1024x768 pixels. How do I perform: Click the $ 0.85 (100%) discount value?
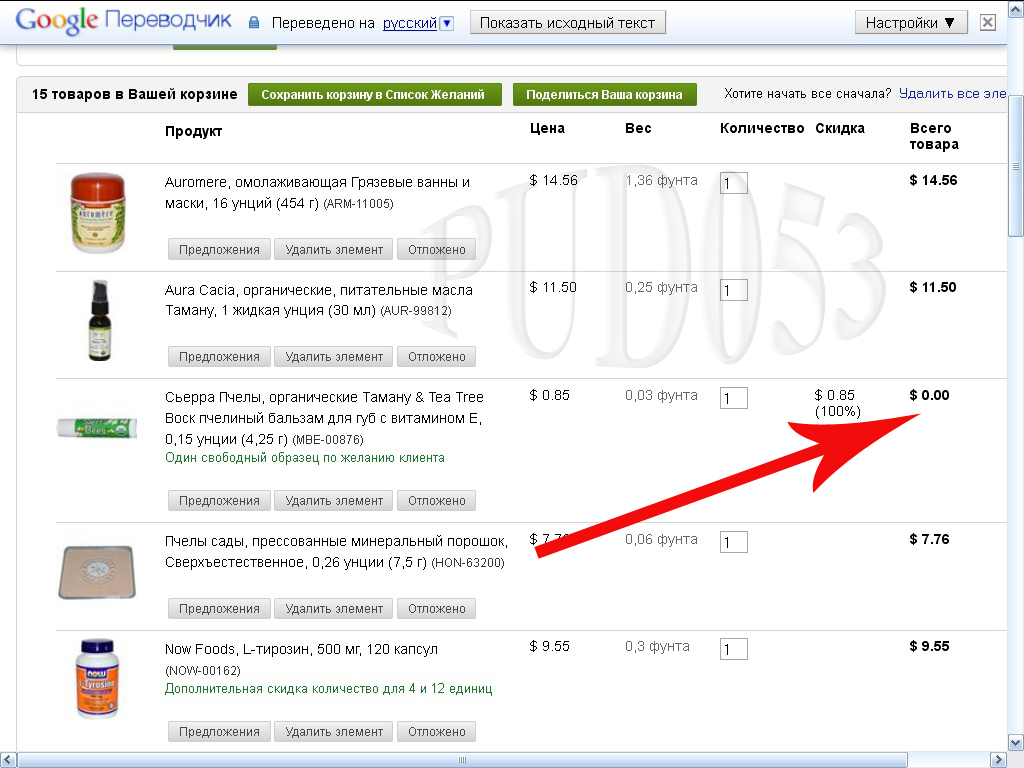pyautogui.click(x=837, y=403)
